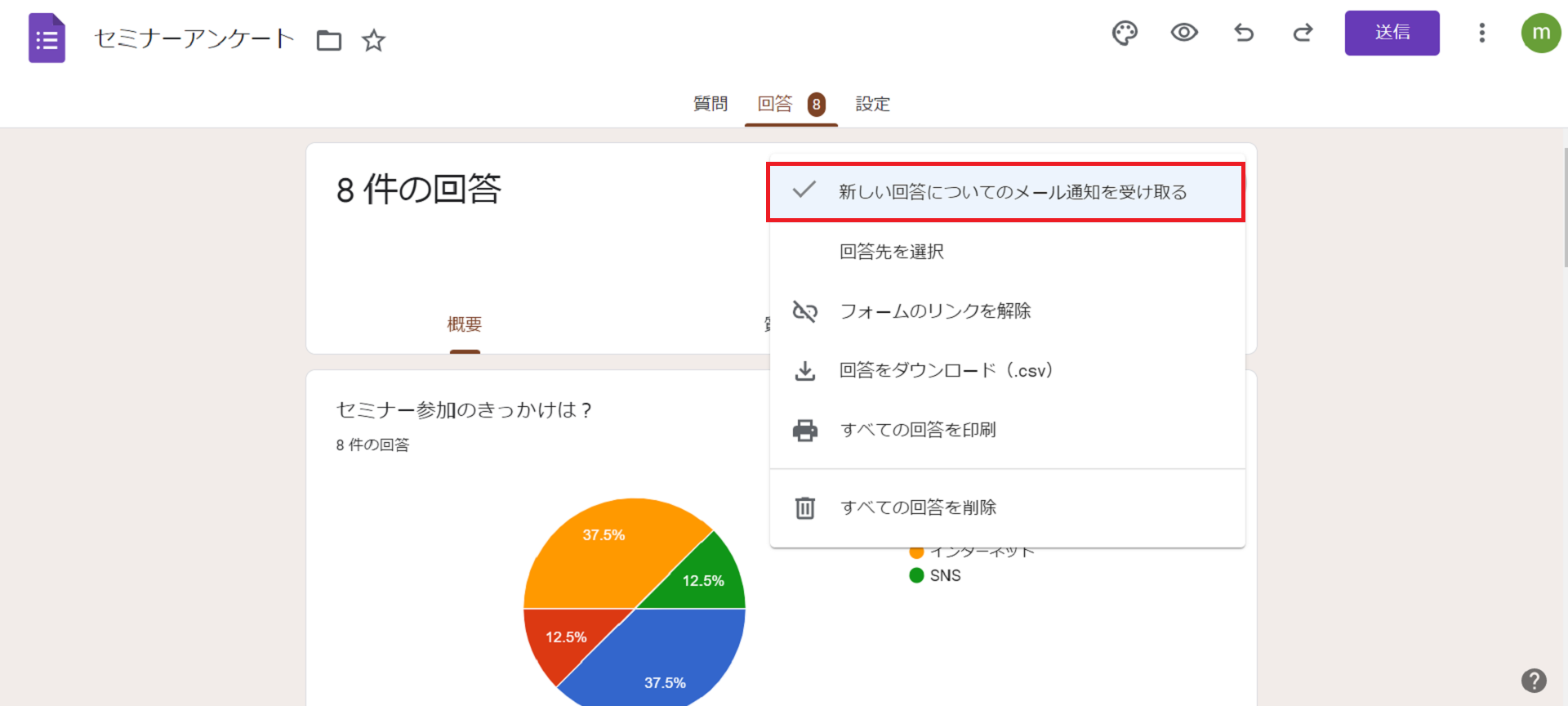The height and width of the screenshot is (706, 1568).
Task: Choose すべての回答を削除 in the menu
Action: 918,507
